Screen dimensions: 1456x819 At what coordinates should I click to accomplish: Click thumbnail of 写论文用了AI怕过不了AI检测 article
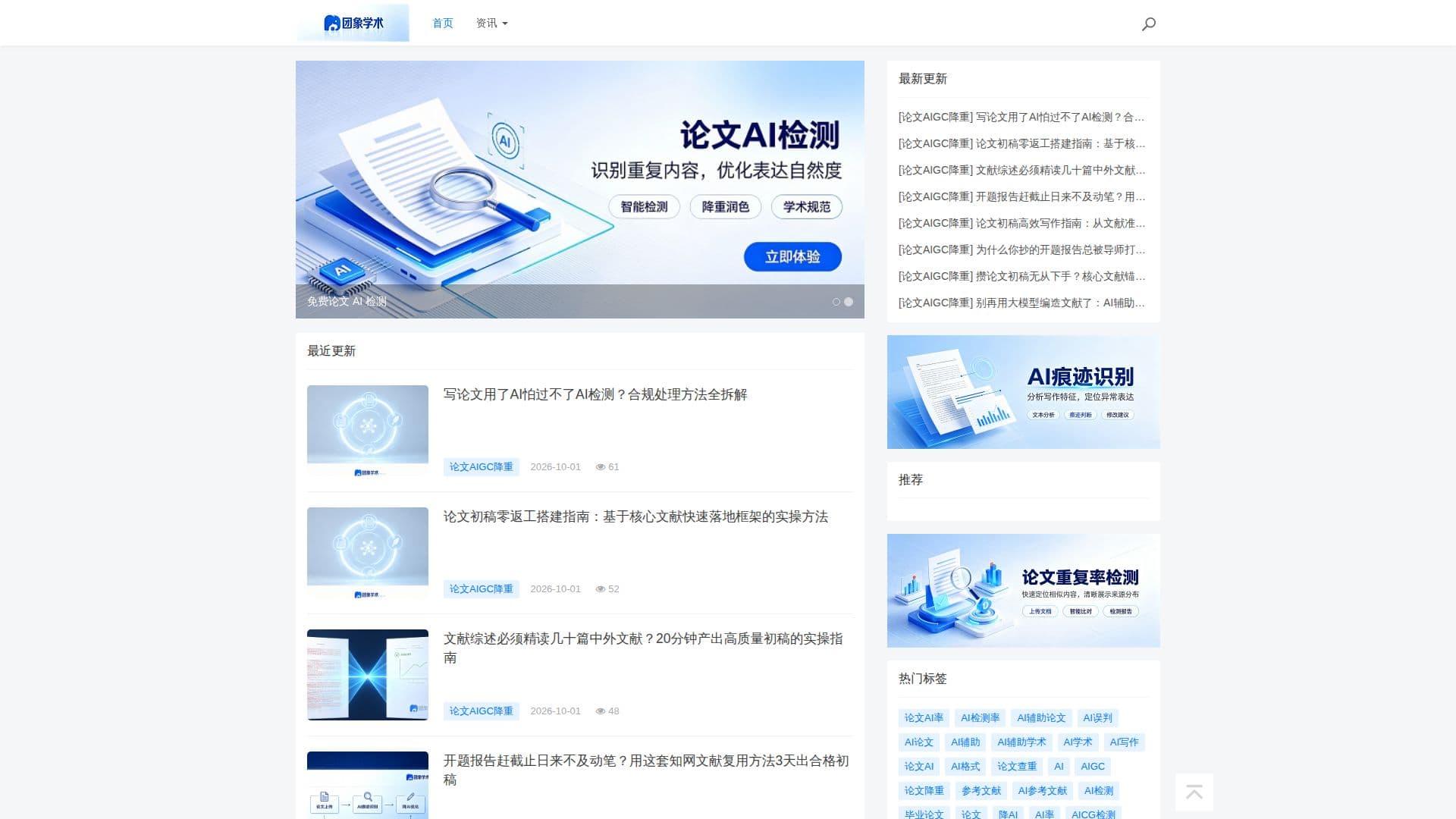pyautogui.click(x=368, y=431)
